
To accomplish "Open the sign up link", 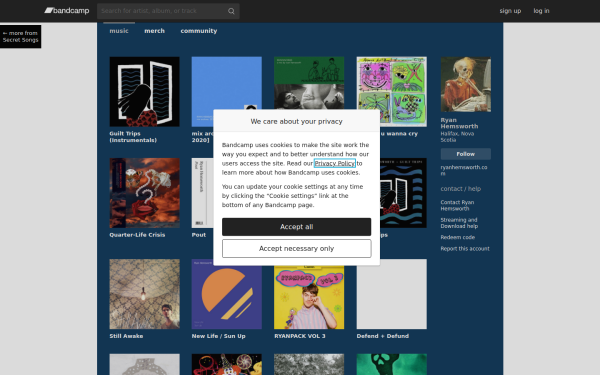I will (510, 11).
